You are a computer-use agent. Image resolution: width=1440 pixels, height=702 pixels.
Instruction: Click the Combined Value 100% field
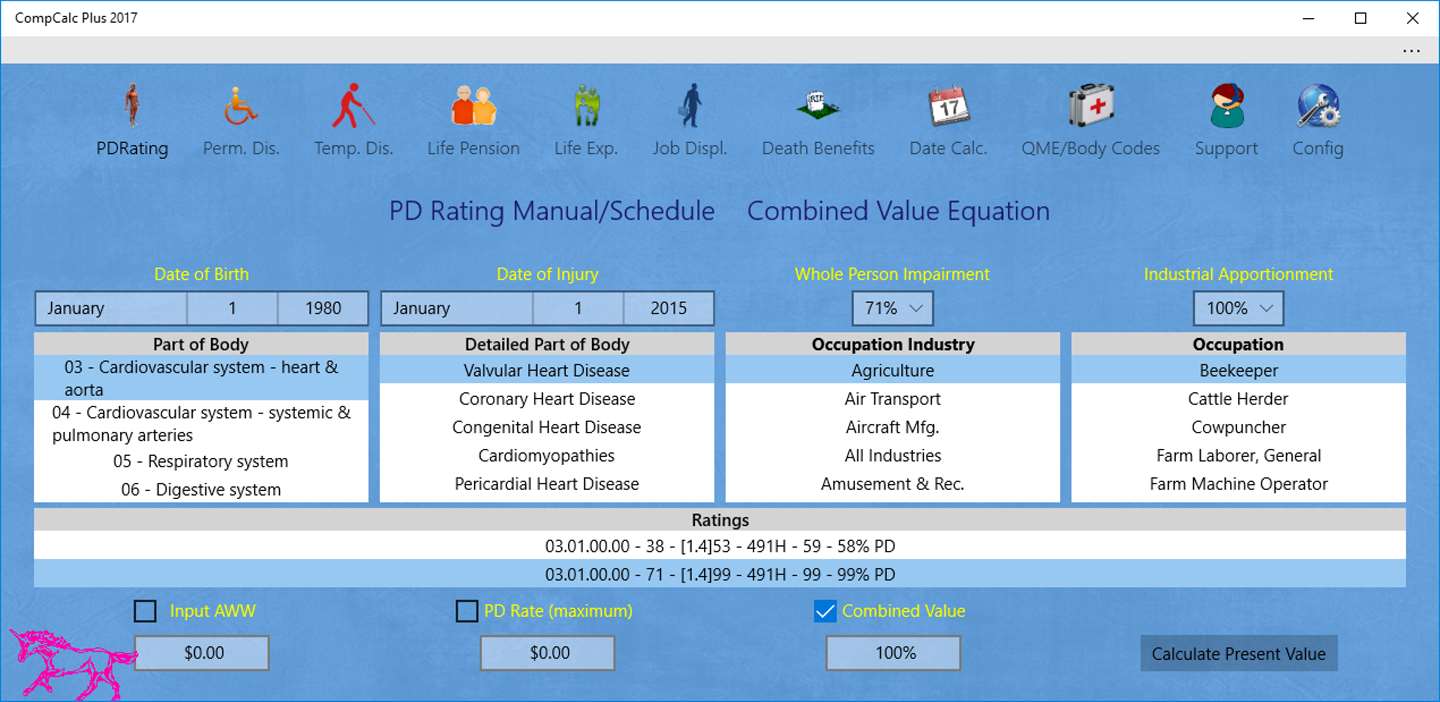tap(894, 653)
